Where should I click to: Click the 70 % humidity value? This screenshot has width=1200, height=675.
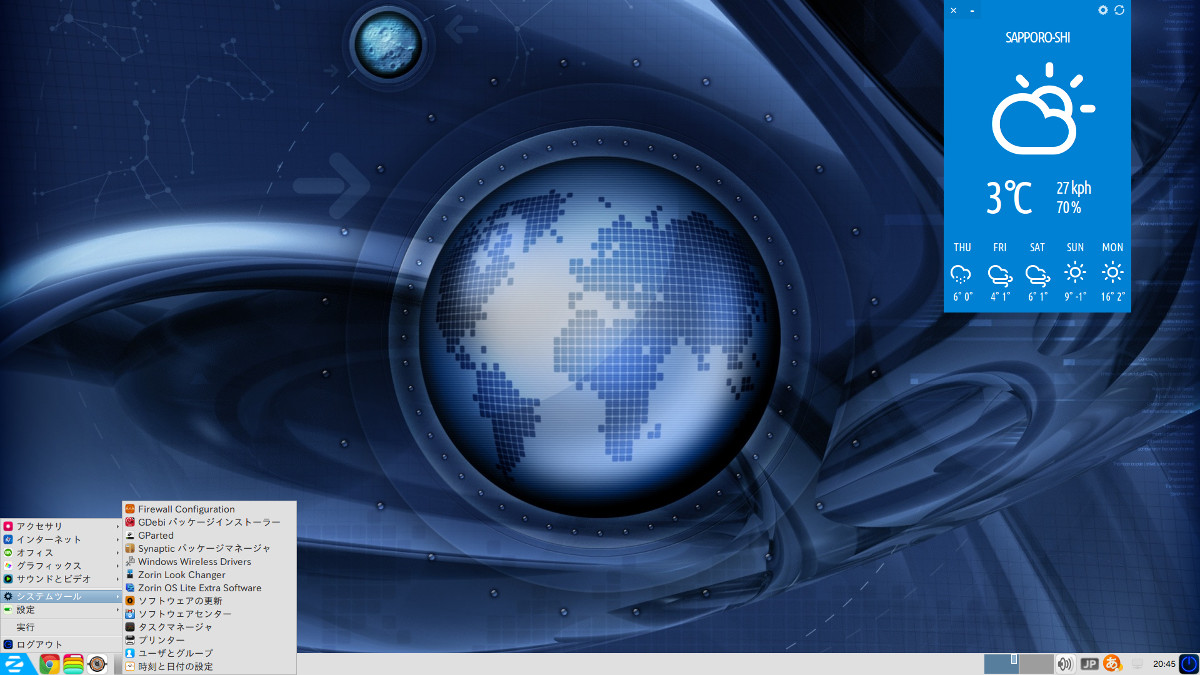[1069, 208]
